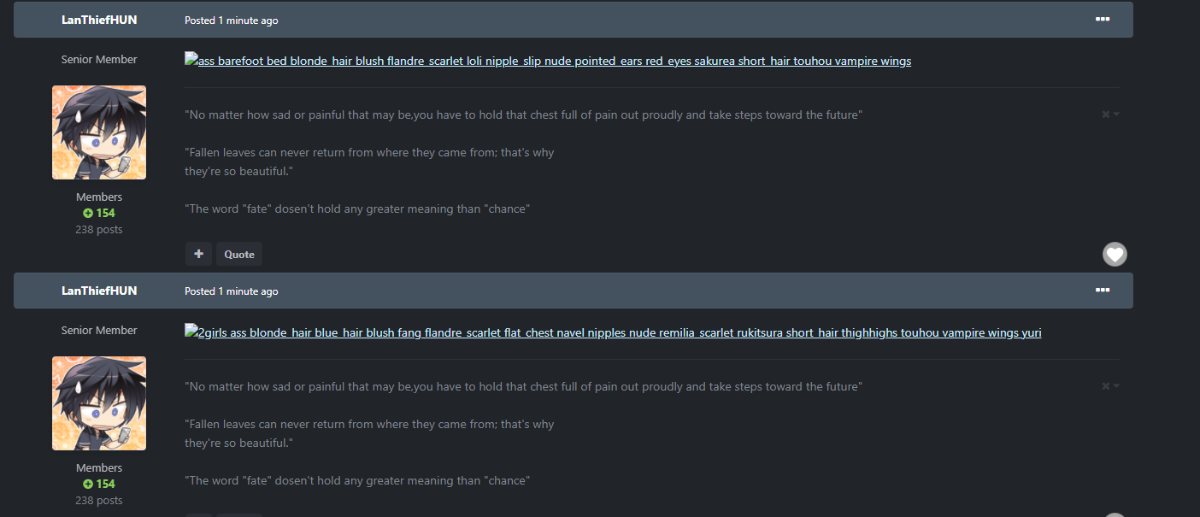Click the green reputation plus icon in the first post
This screenshot has height=517, width=1200.
(88, 213)
